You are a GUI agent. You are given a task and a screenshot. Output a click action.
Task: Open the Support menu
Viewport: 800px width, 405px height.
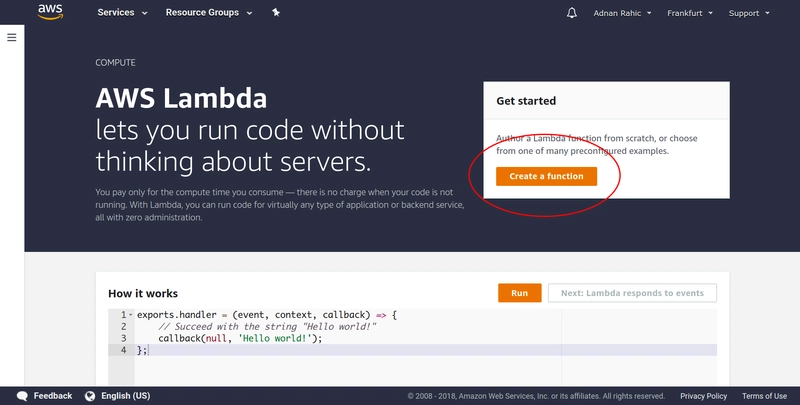click(x=749, y=13)
